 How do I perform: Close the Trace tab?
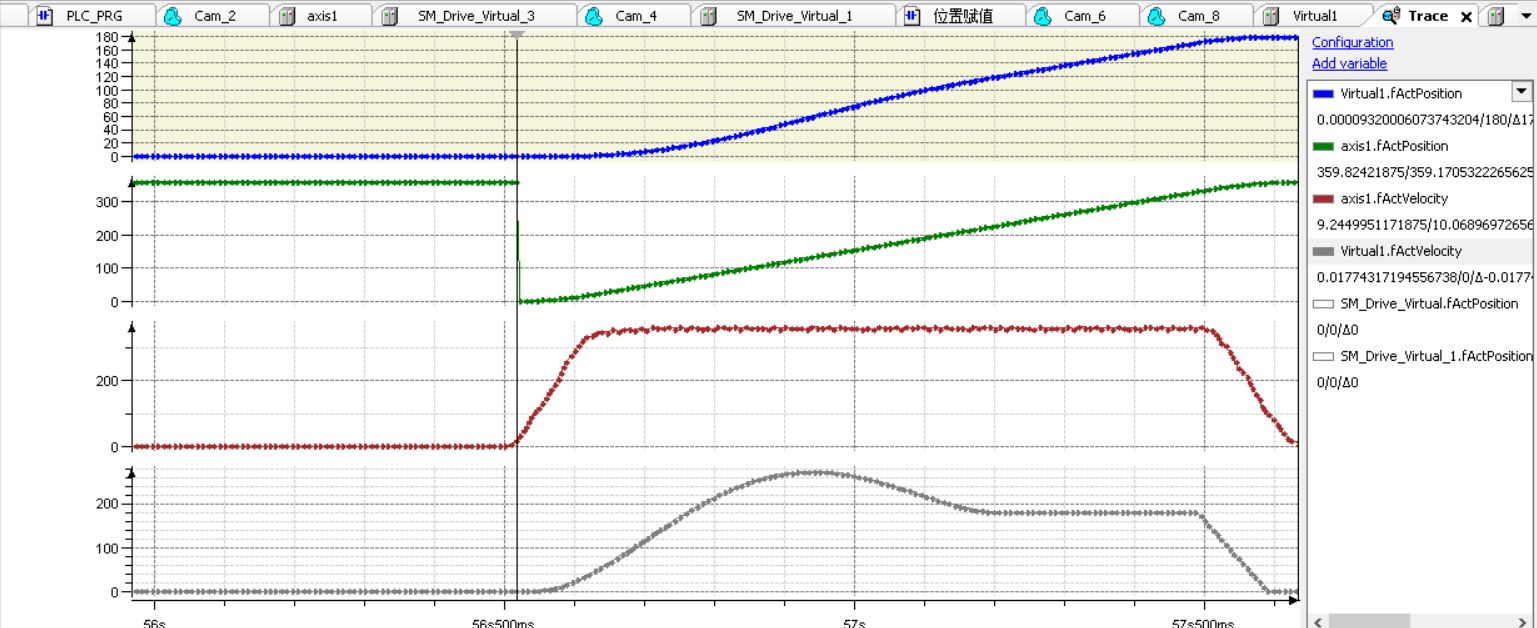pyautogui.click(x=1466, y=17)
